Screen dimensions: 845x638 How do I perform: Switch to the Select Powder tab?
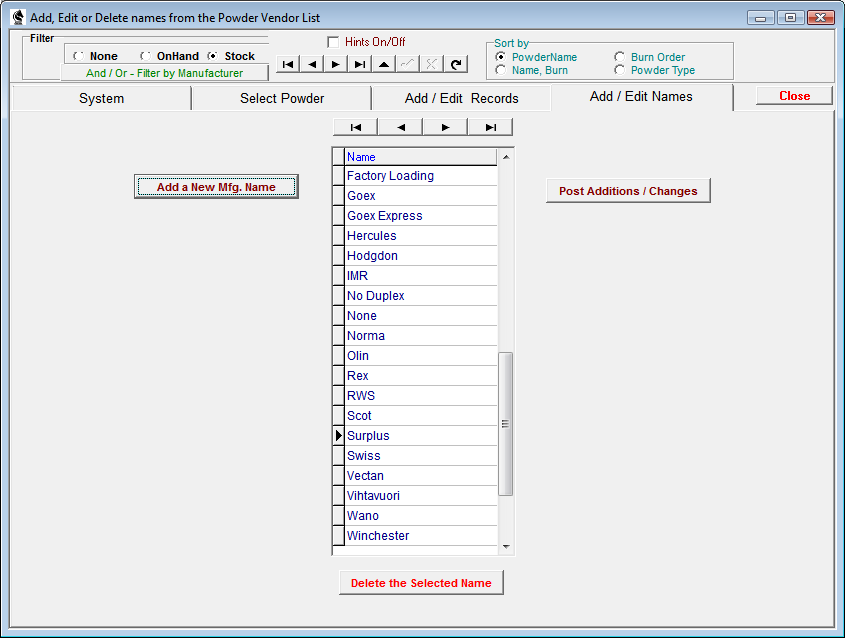pyautogui.click(x=282, y=99)
